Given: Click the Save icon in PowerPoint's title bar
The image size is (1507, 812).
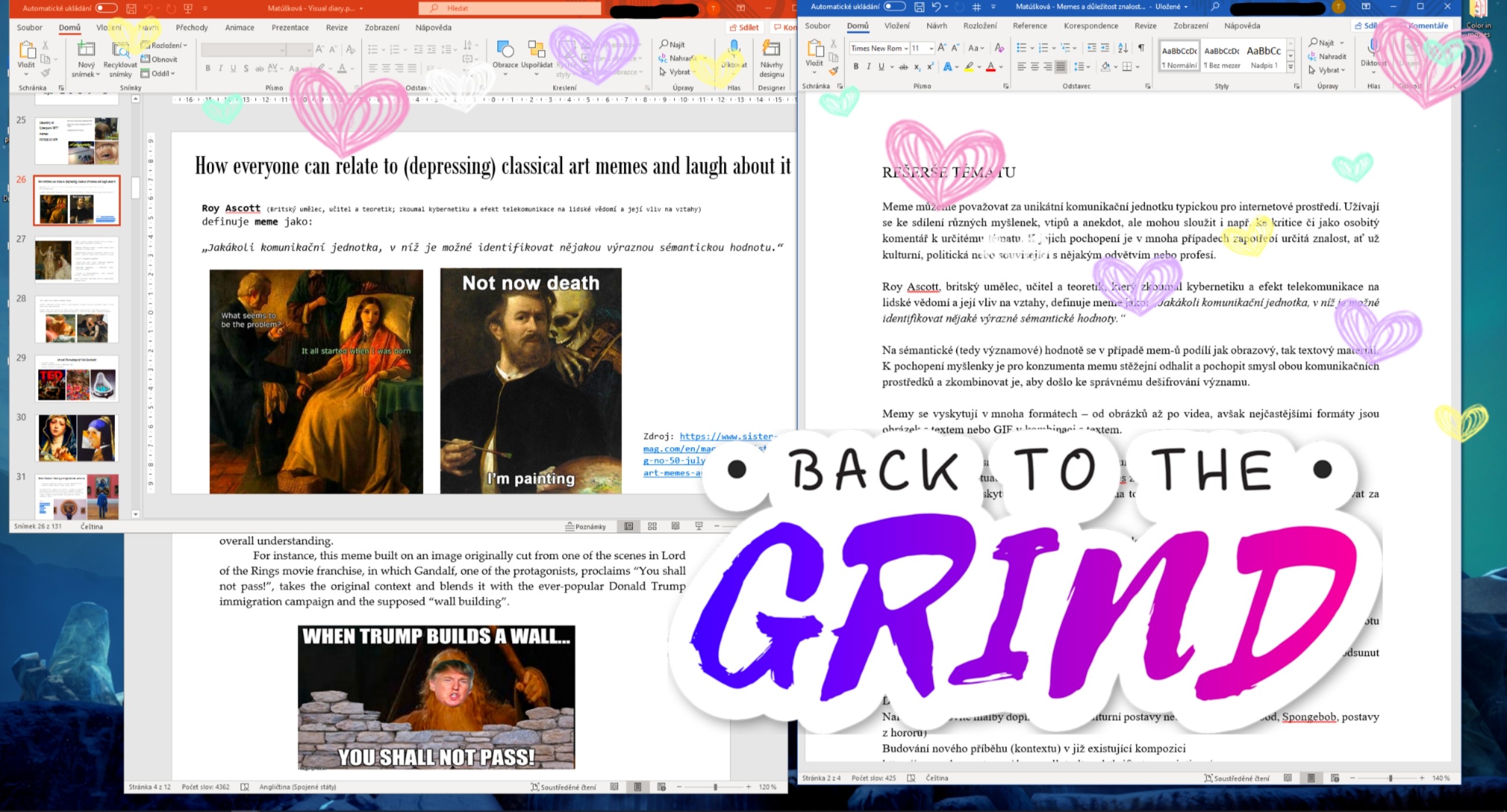Looking at the screenshot, I should point(131,8).
